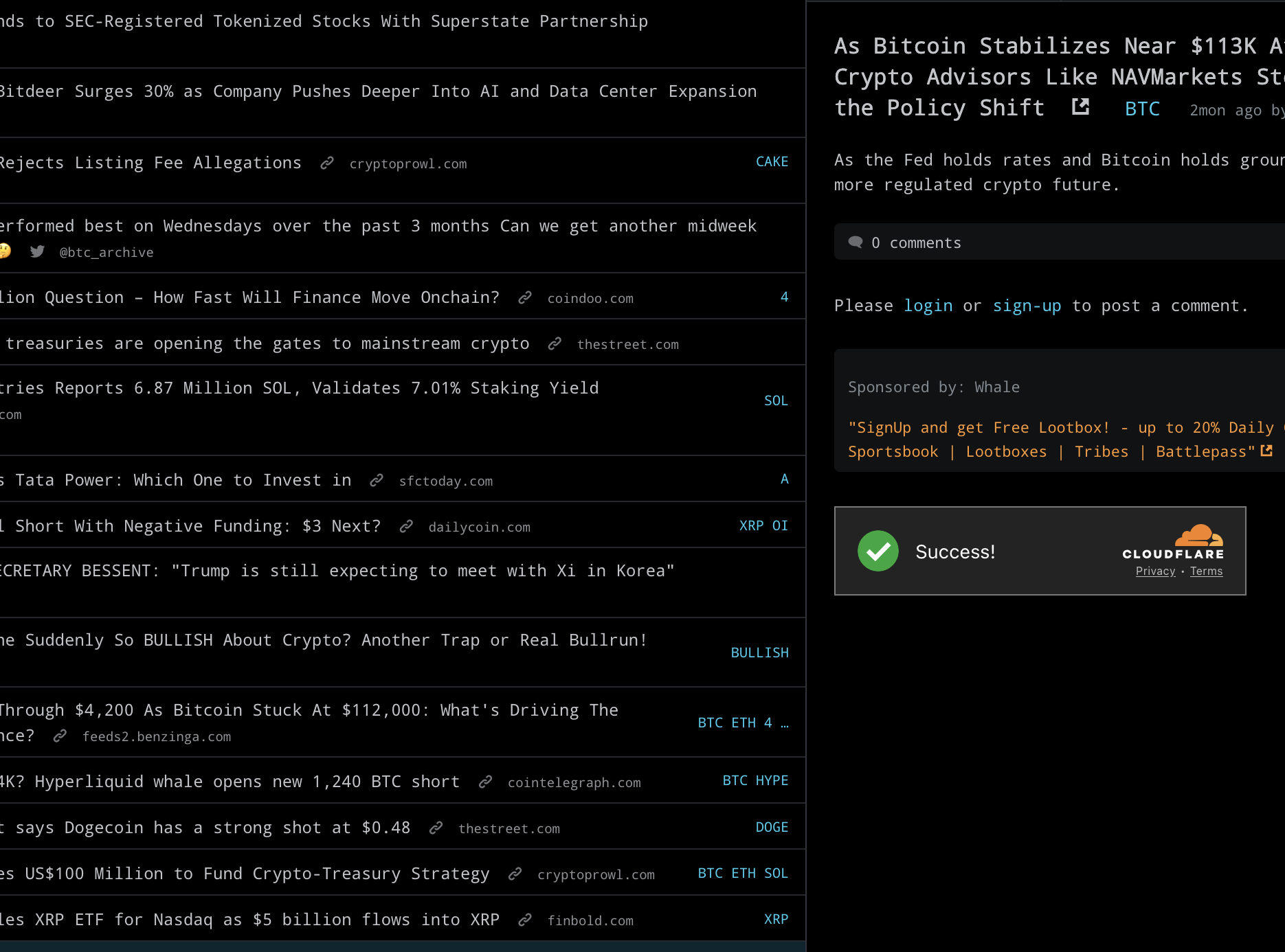Click the Twitter bird icon near @btc_archive

pos(38,252)
